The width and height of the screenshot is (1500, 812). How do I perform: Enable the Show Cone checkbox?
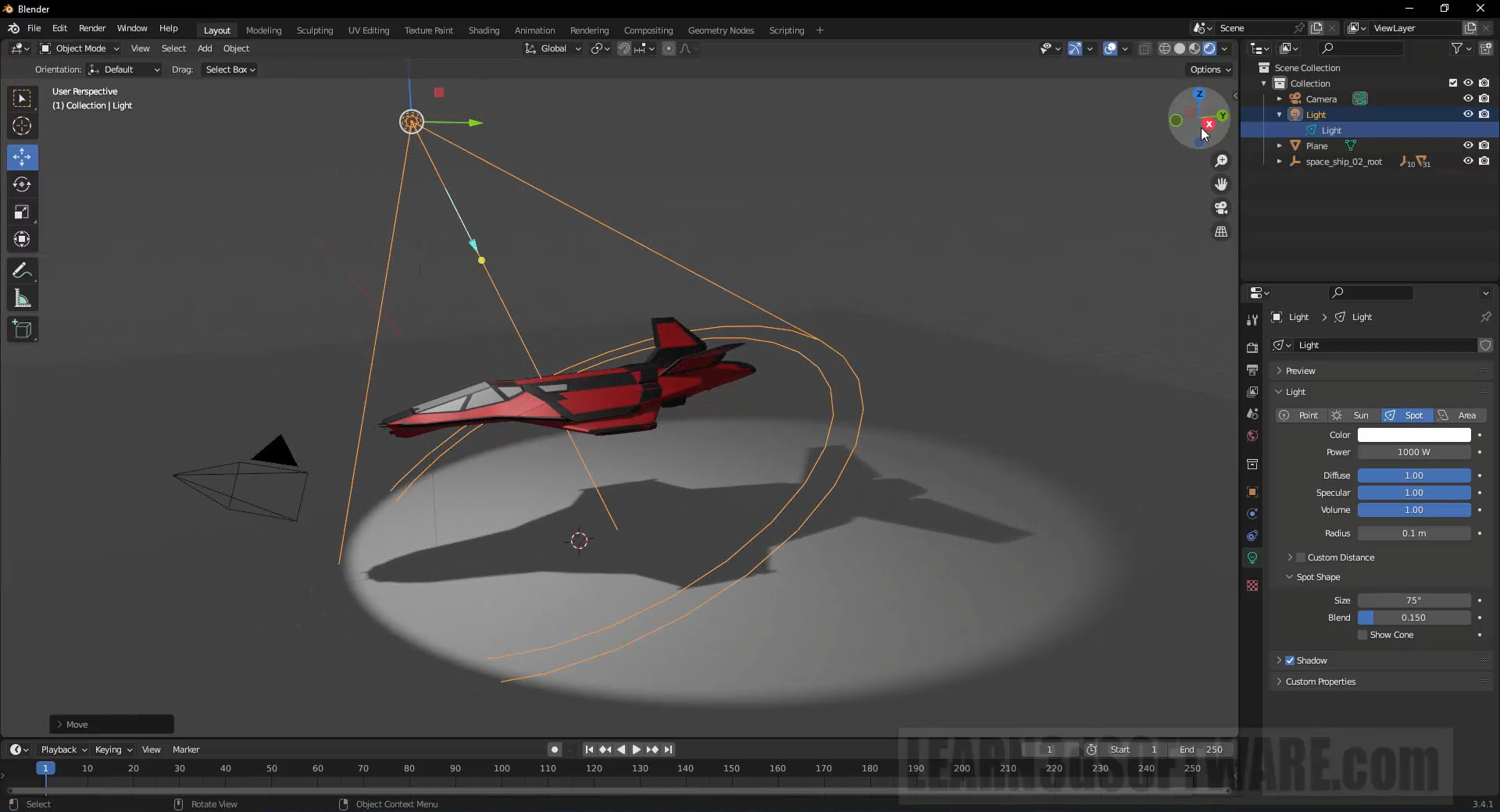(x=1362, y=636)
